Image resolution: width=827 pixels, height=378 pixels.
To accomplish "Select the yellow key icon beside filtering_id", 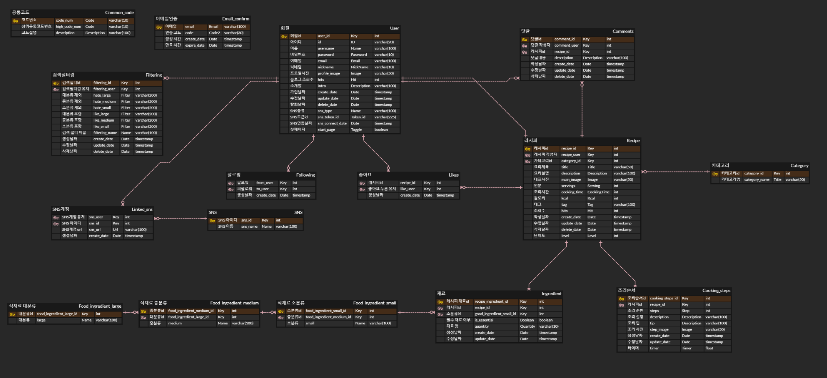I will (x=55, y=83).
